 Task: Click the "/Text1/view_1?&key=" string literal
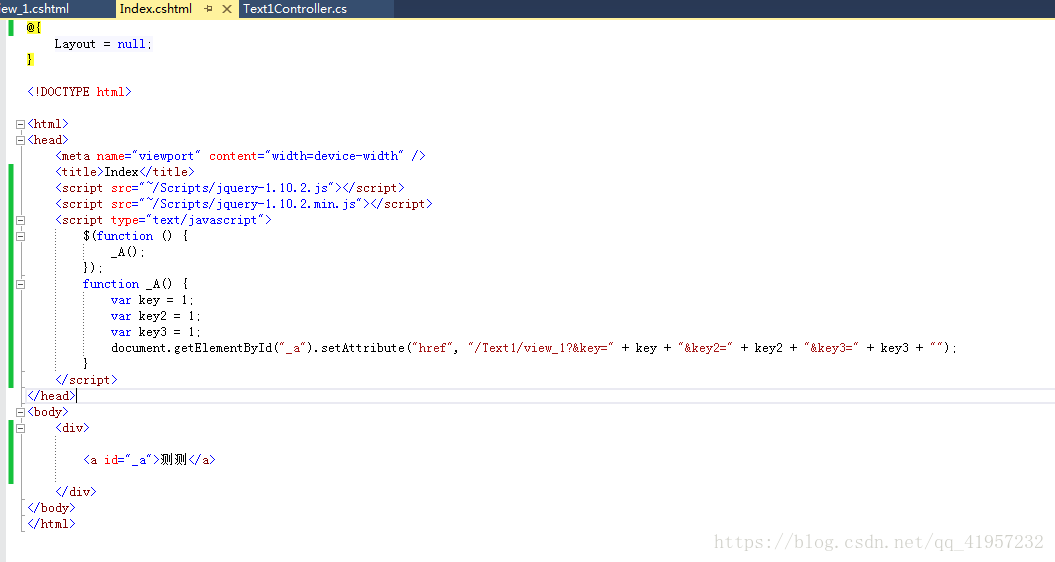point(541,348)
